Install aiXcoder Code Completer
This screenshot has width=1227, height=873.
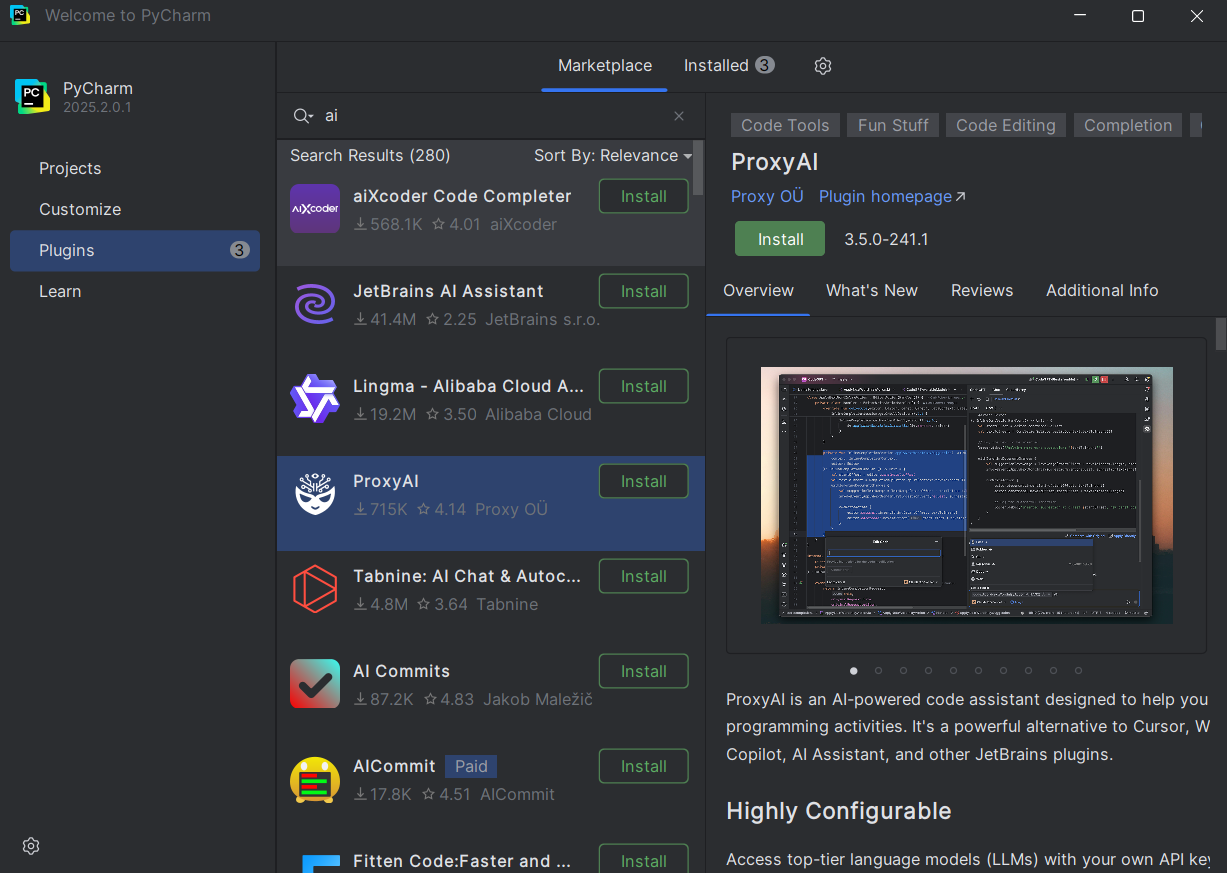click(644, 197)
